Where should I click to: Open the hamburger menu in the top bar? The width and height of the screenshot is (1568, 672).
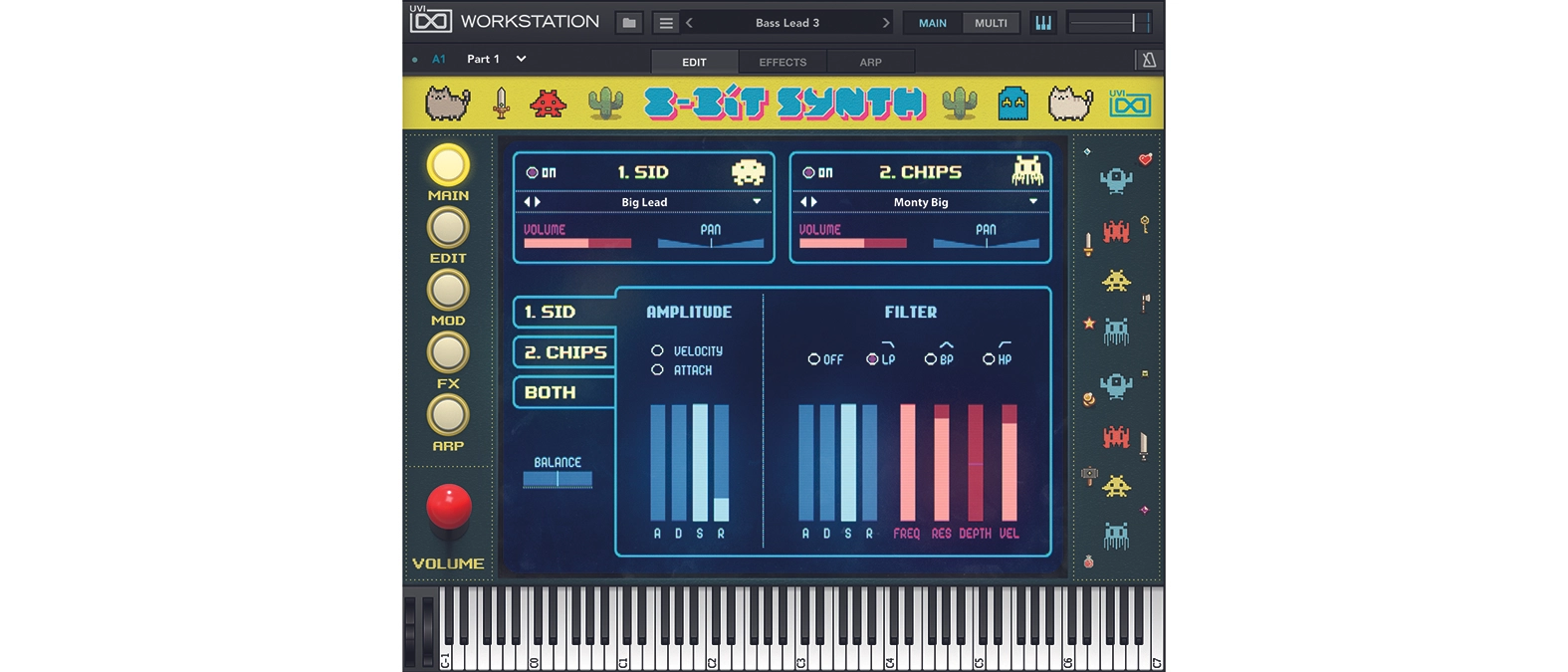[x=666, y=23]
